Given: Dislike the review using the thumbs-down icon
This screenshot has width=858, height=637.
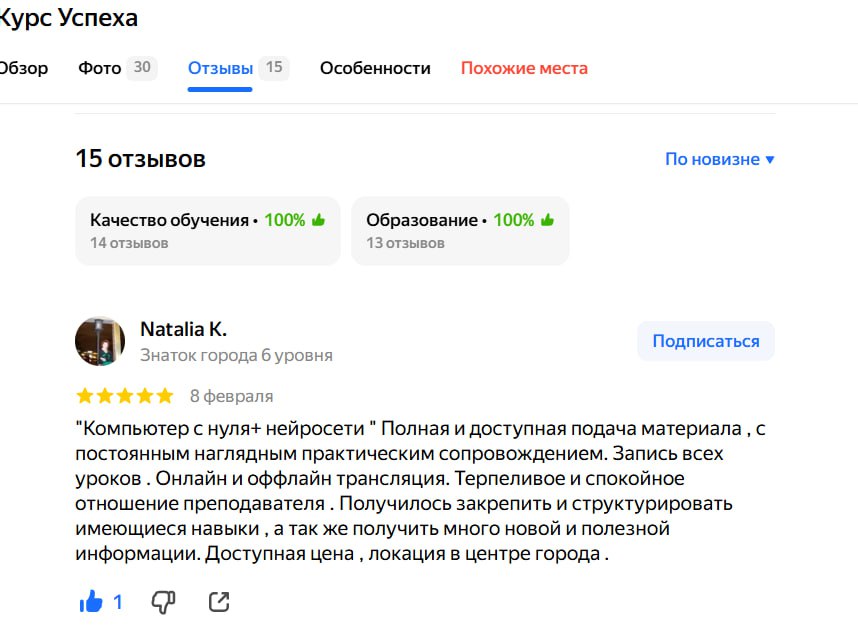Looking at the screenshot, I should [x=161, y=601].
